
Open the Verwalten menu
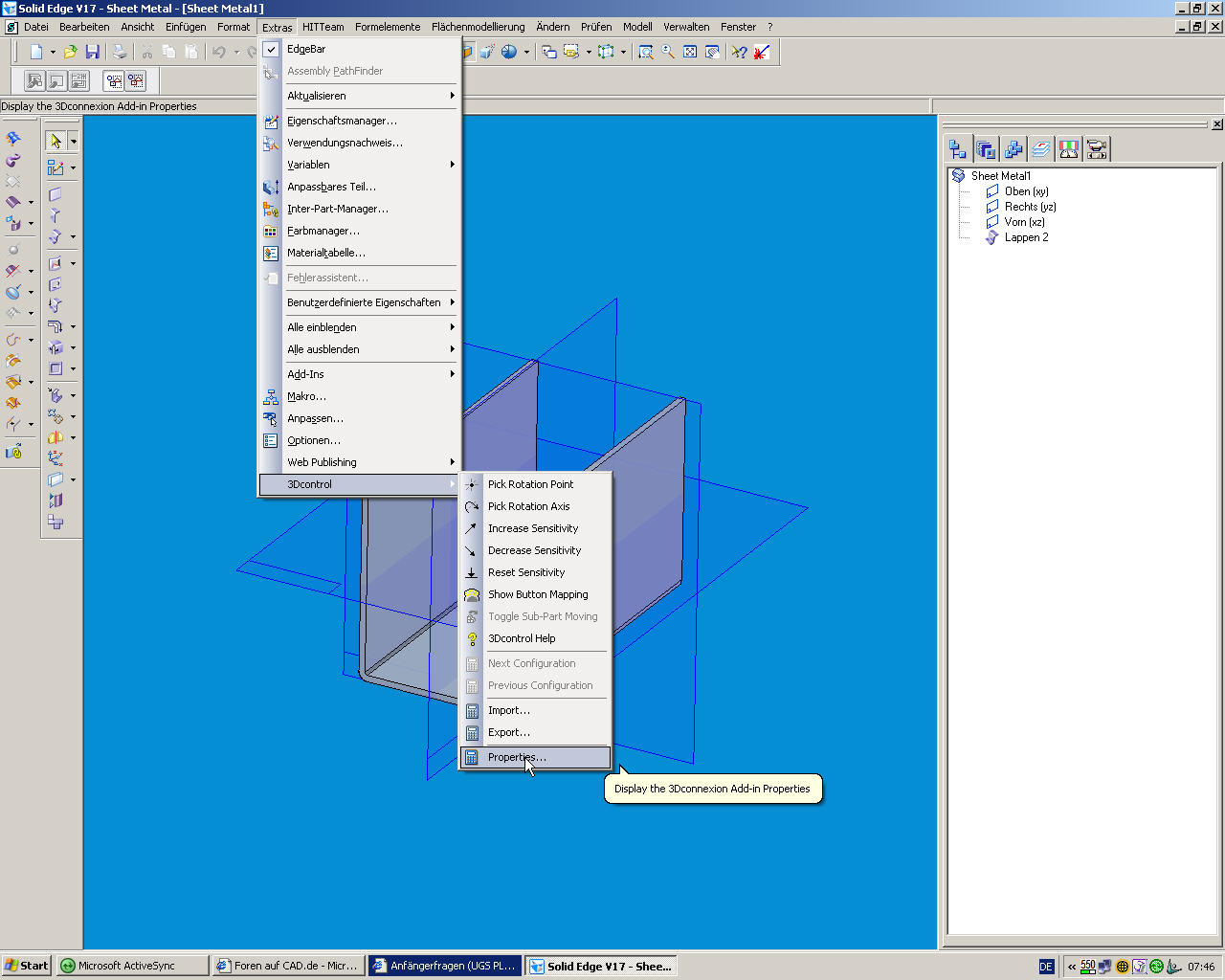pyautogui.click(x=686, y=27)
